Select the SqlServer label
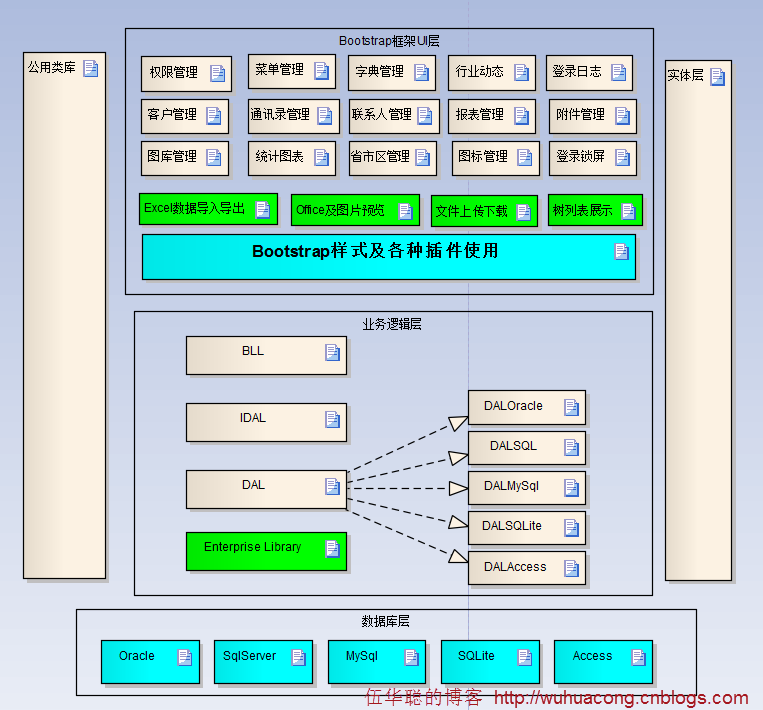This screenshot has height=710, width=763. pos(250,656)
